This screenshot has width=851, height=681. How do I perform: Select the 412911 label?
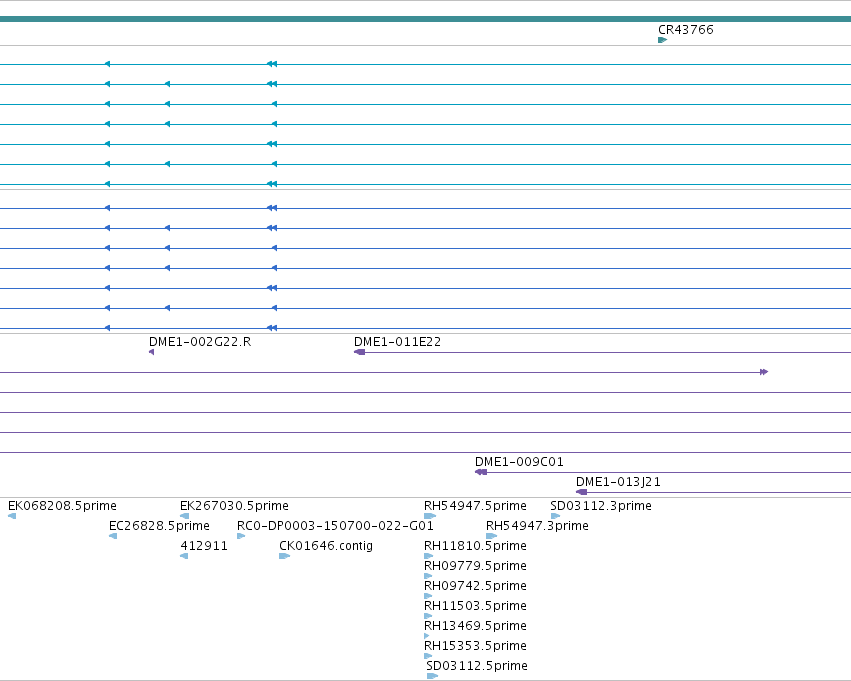(204, 546)
